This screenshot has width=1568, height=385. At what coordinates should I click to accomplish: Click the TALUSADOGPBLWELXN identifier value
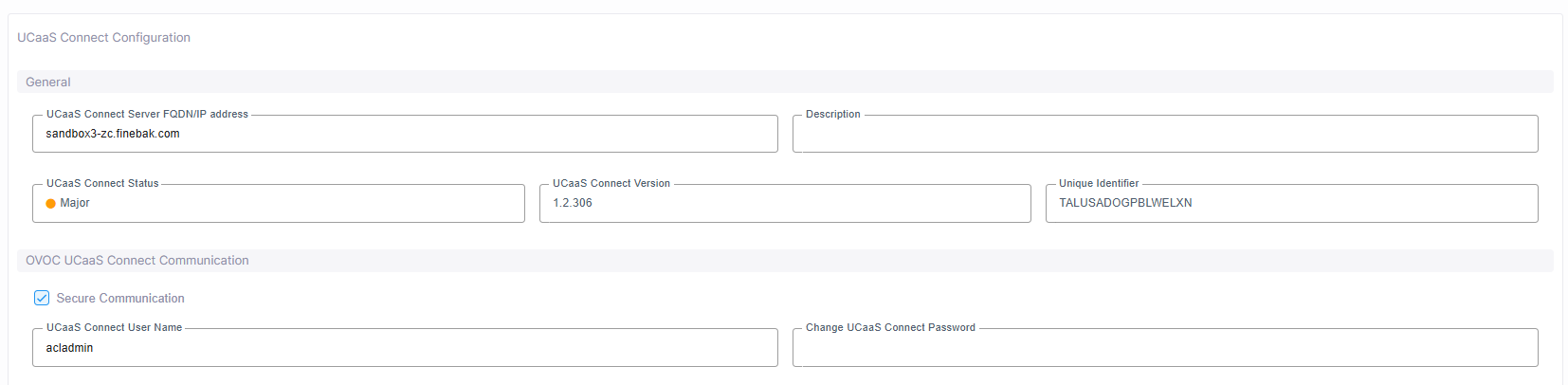pos(1125,203)
